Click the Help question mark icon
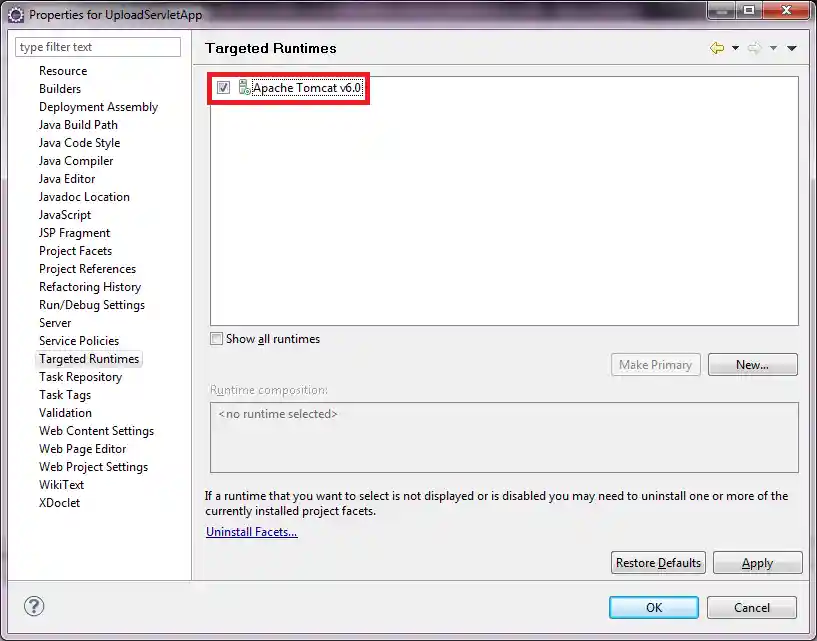The image size is (817, 641). (x=36, y=607)
